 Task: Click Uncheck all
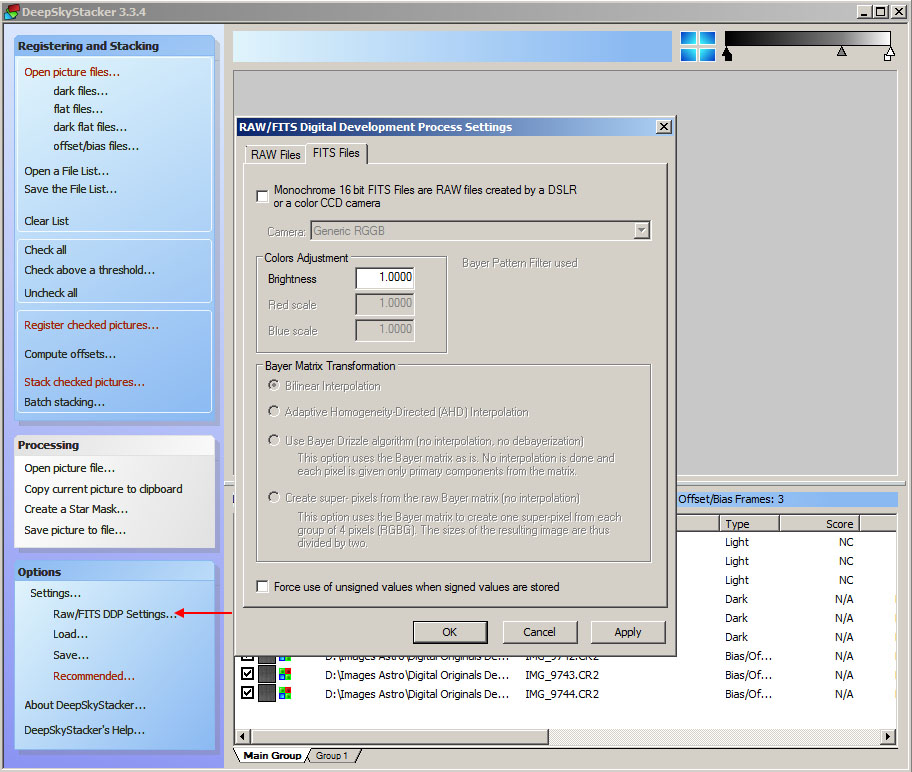pos(51,293)
